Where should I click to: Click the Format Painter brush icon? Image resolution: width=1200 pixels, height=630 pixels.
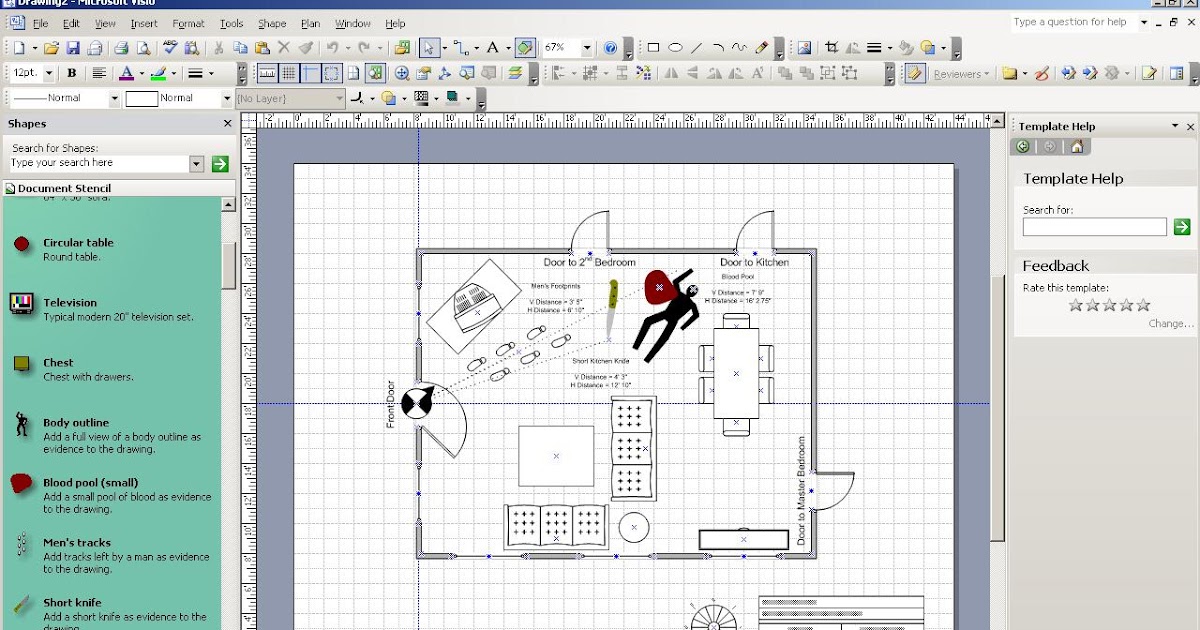306,47
